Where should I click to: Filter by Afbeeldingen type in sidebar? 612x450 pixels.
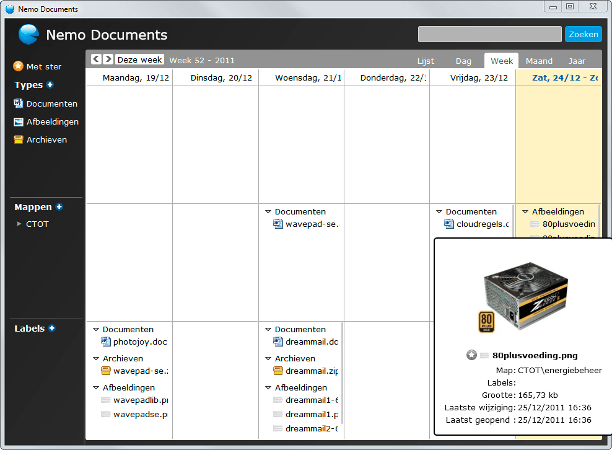pyautogui.click(x=52, y=122)
